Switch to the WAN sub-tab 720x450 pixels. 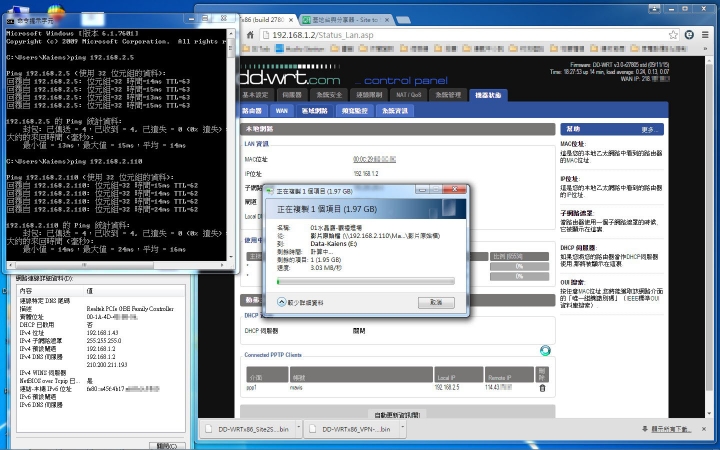pyautogui.click(x=282, y=111)
